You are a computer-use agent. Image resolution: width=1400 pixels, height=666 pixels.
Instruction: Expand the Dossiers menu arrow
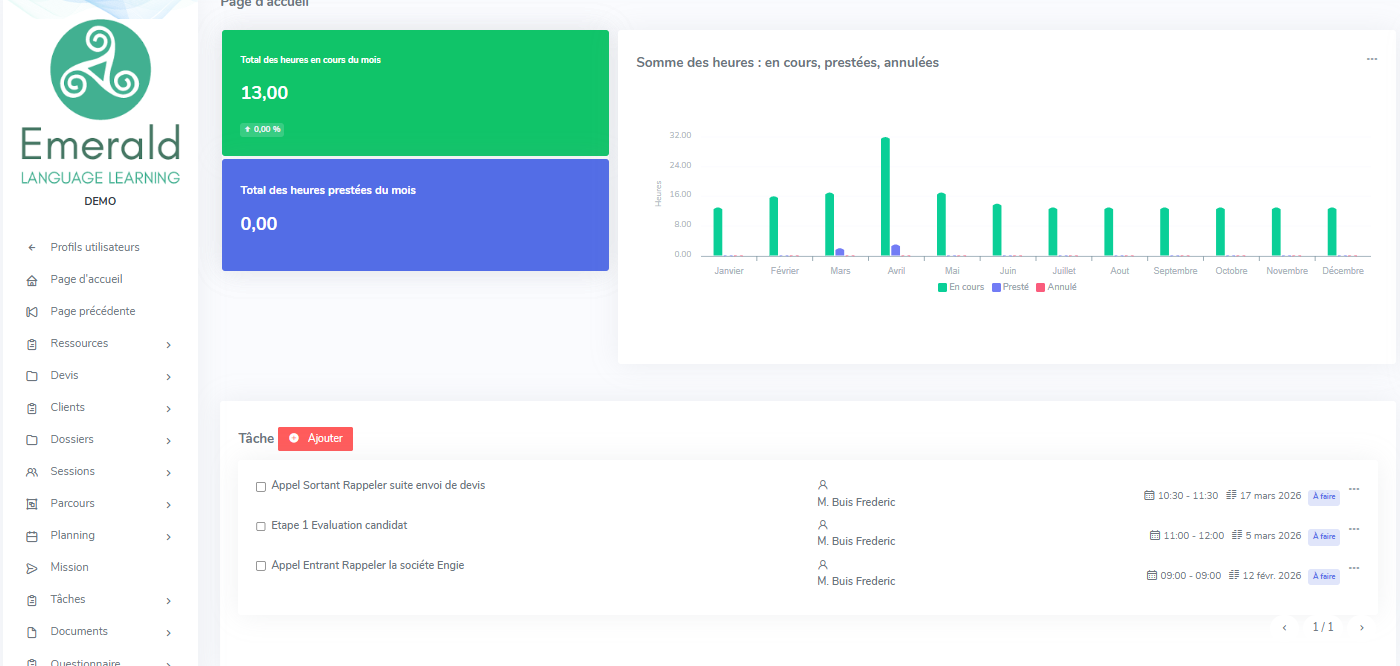click(168, 441)
